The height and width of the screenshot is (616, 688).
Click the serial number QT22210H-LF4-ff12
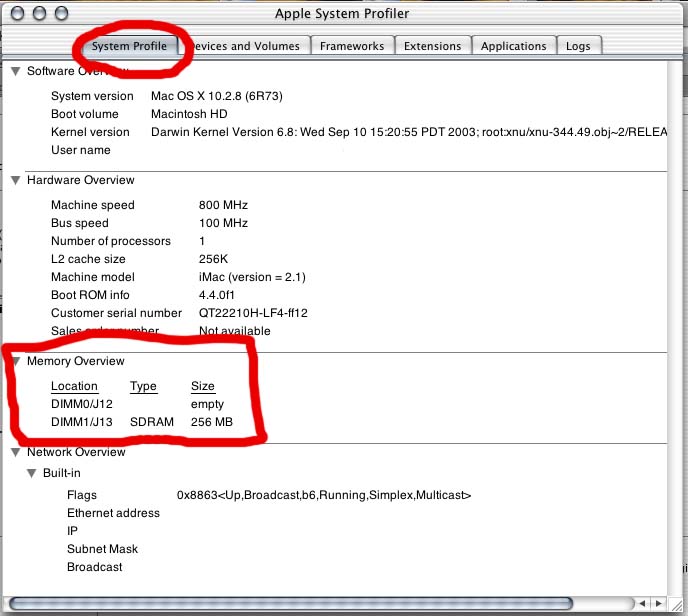click(x=253, y=313)
